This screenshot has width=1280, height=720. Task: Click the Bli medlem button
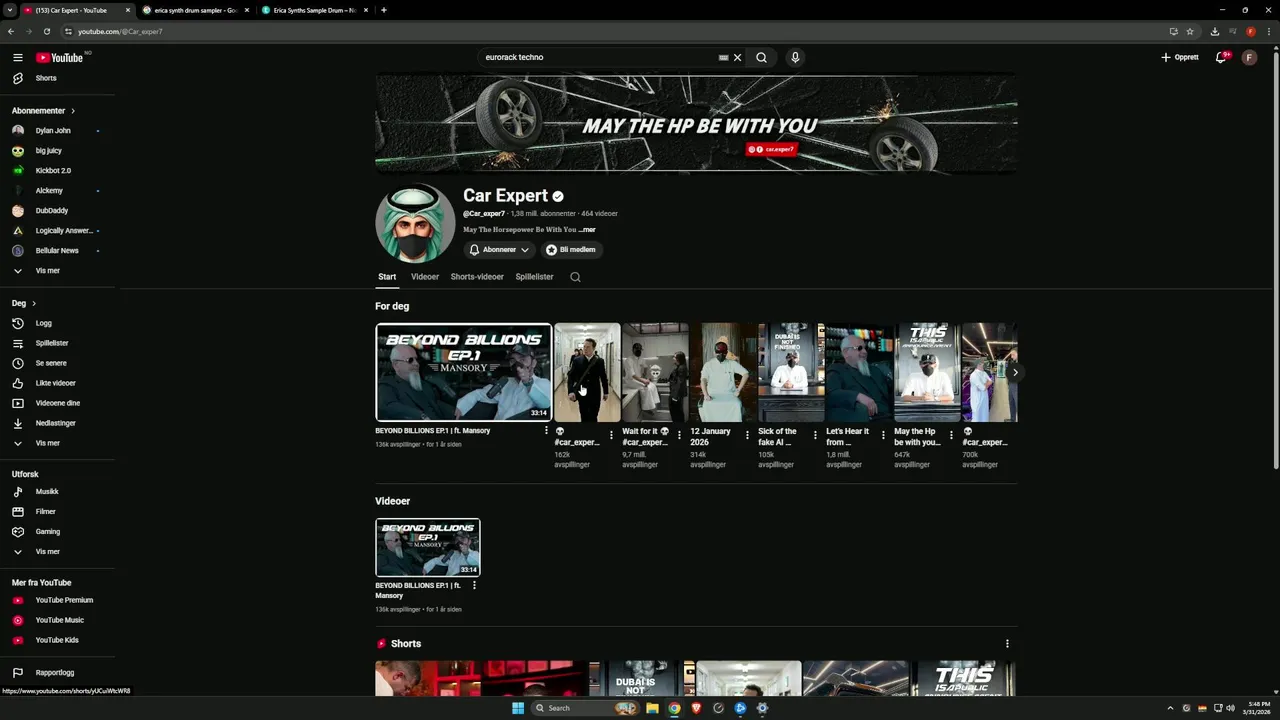pos(571,250)
